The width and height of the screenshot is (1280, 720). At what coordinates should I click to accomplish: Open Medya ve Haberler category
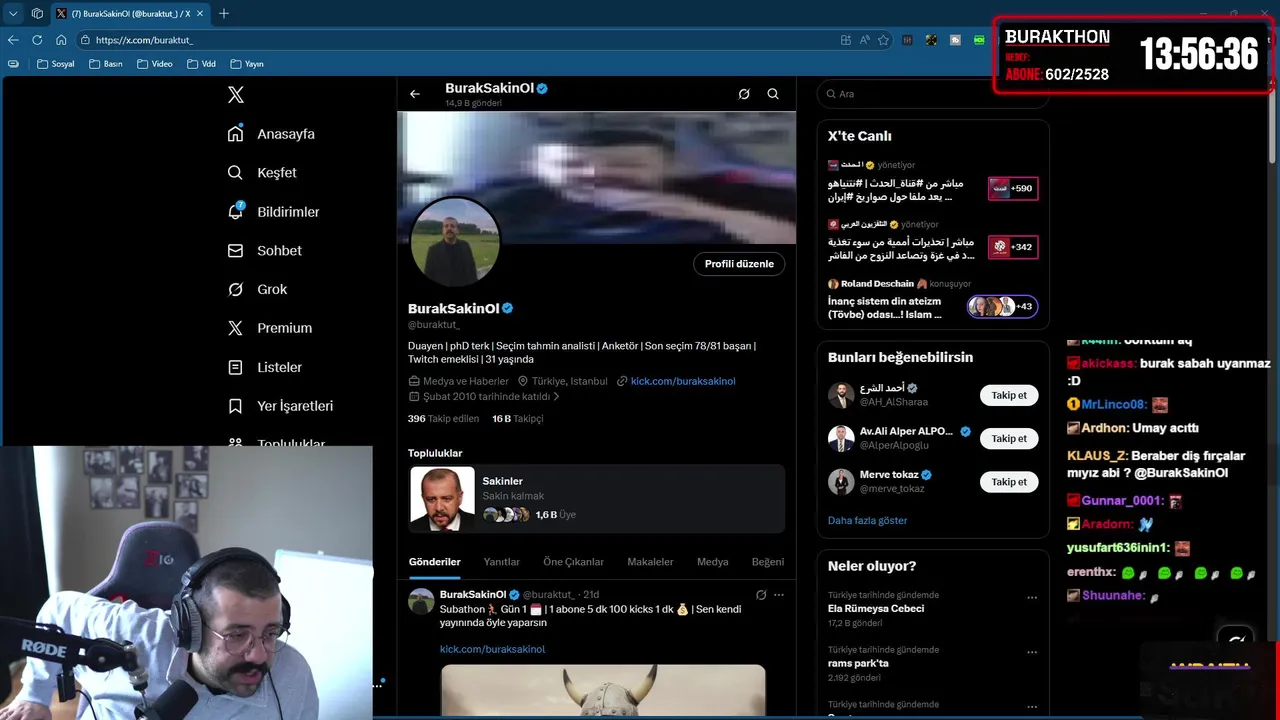coord(459,381)
